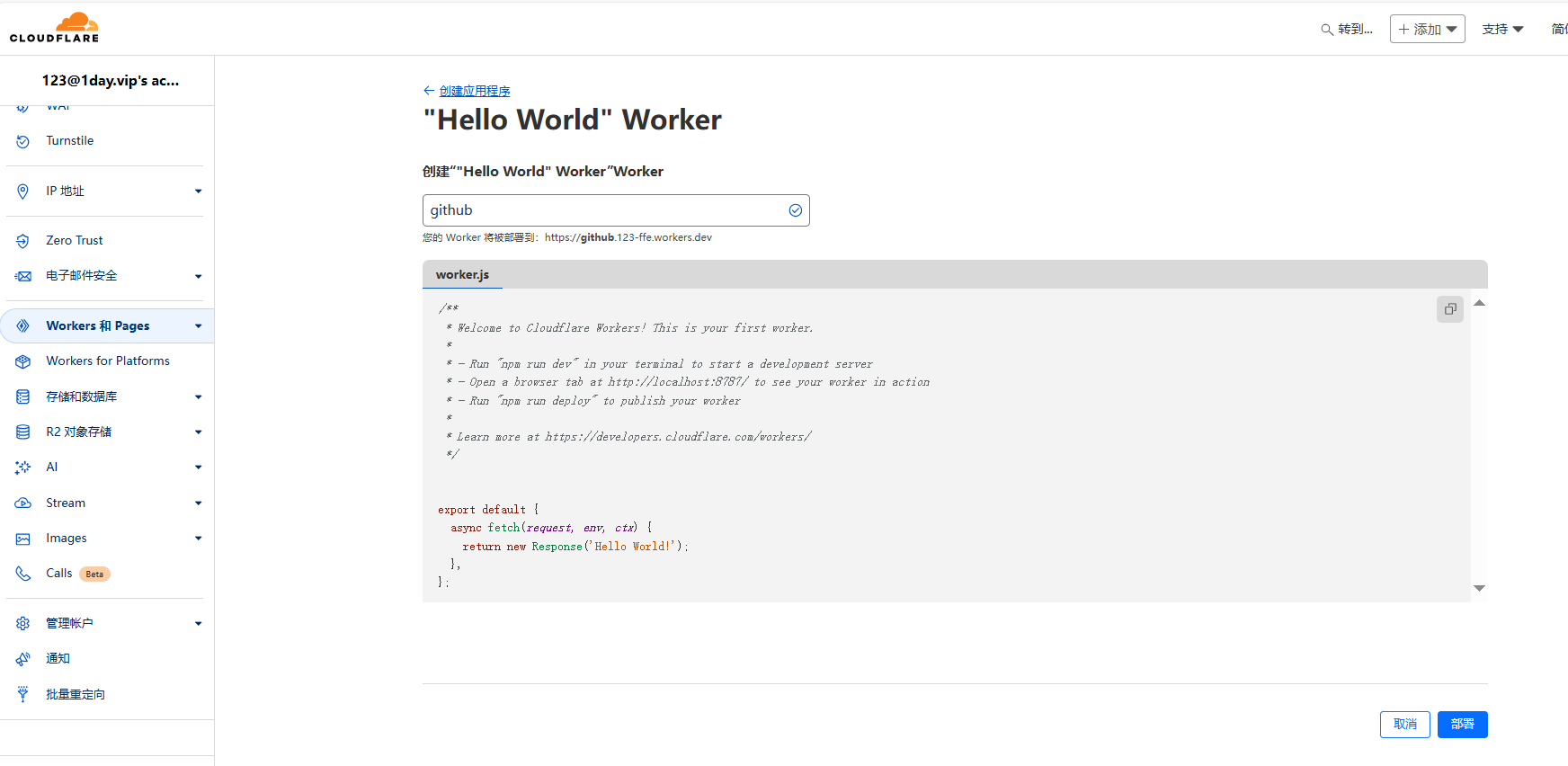Go back via 创建应用程序 link
The height and width of the screenshot is (766, 1568).
(475, 91)
